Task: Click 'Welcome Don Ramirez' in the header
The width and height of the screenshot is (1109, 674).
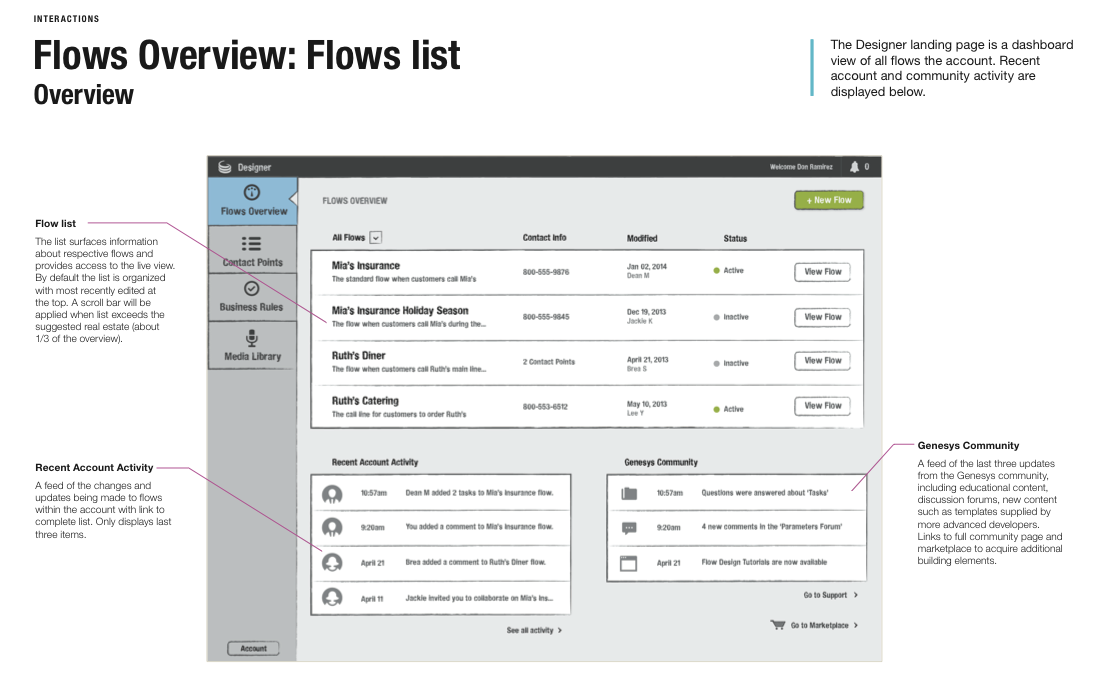Action: click(801, 167)
